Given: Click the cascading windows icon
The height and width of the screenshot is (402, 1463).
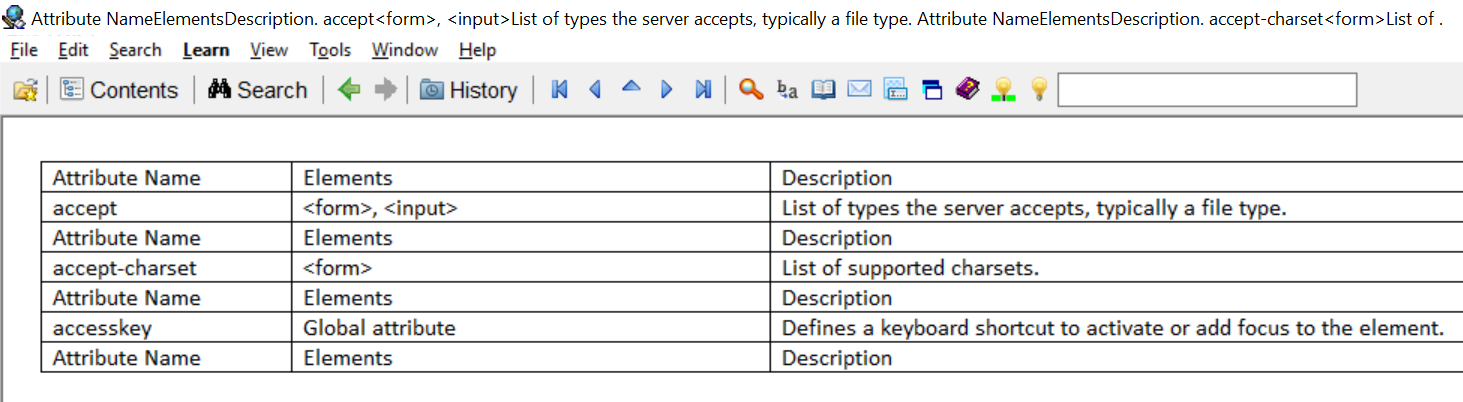Looking at the screenshot, I should [931, 90].
